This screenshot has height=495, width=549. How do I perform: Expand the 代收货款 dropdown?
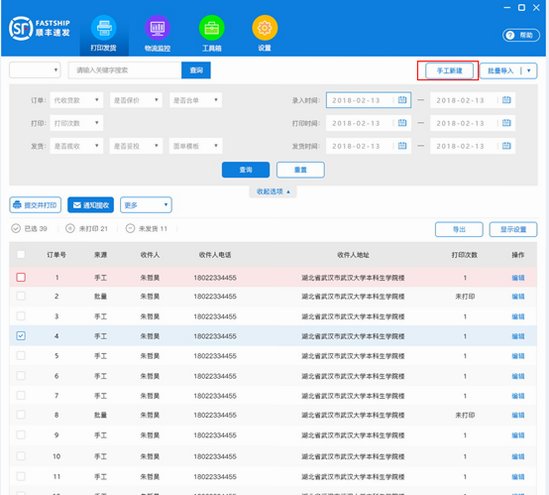(76, 100)
